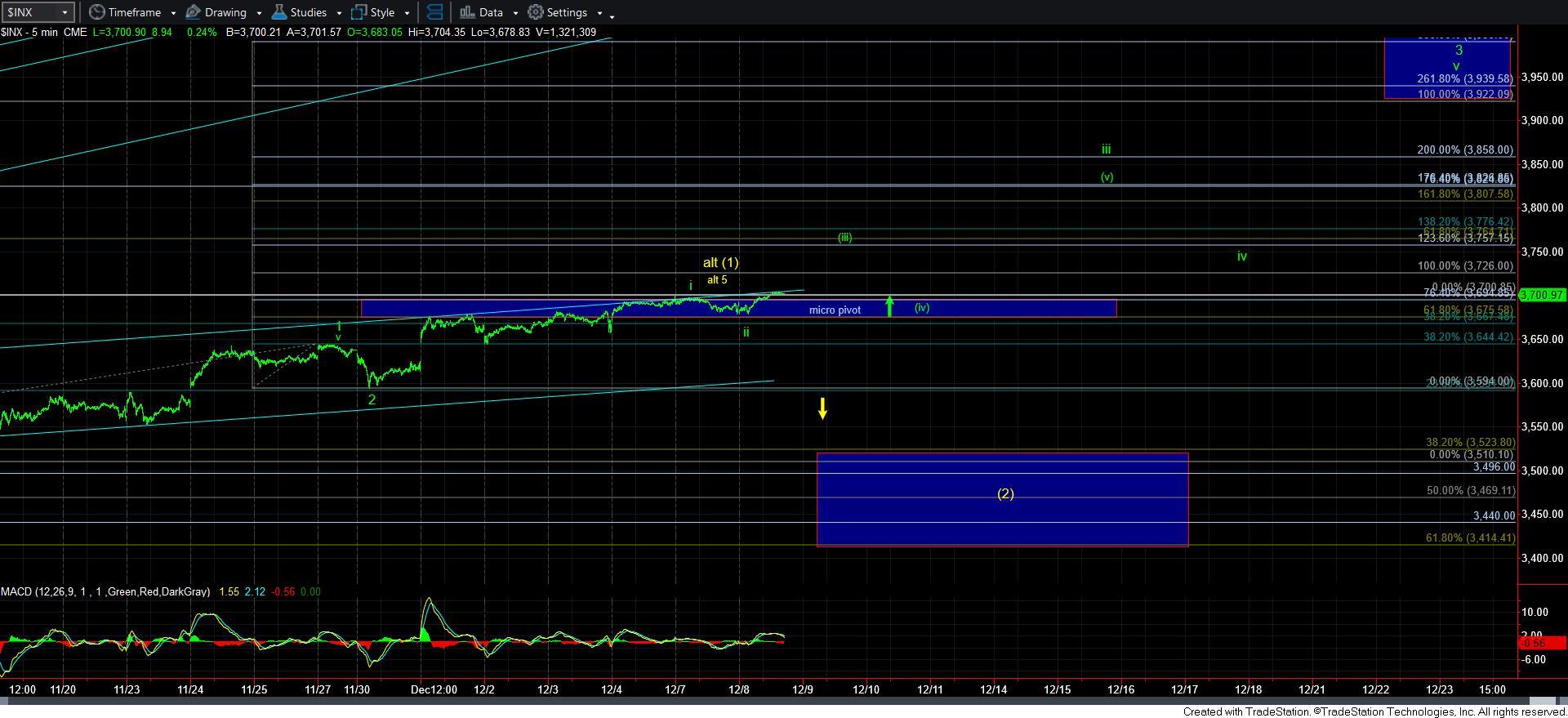Expand the Style dropdown arrow

pos(407,13)
